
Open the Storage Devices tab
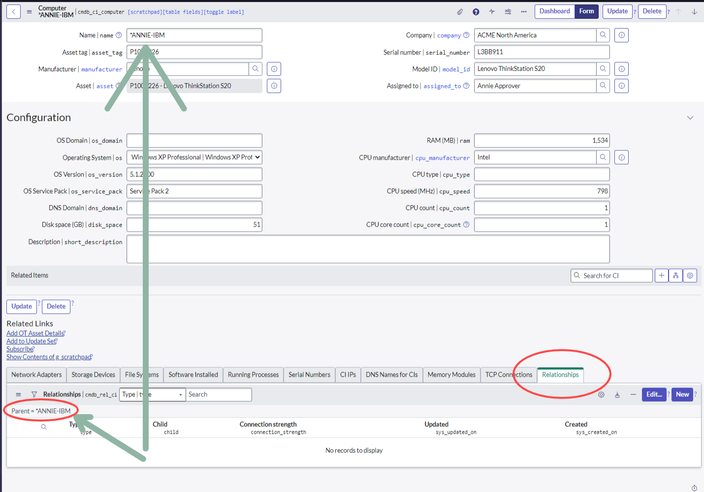93,374
